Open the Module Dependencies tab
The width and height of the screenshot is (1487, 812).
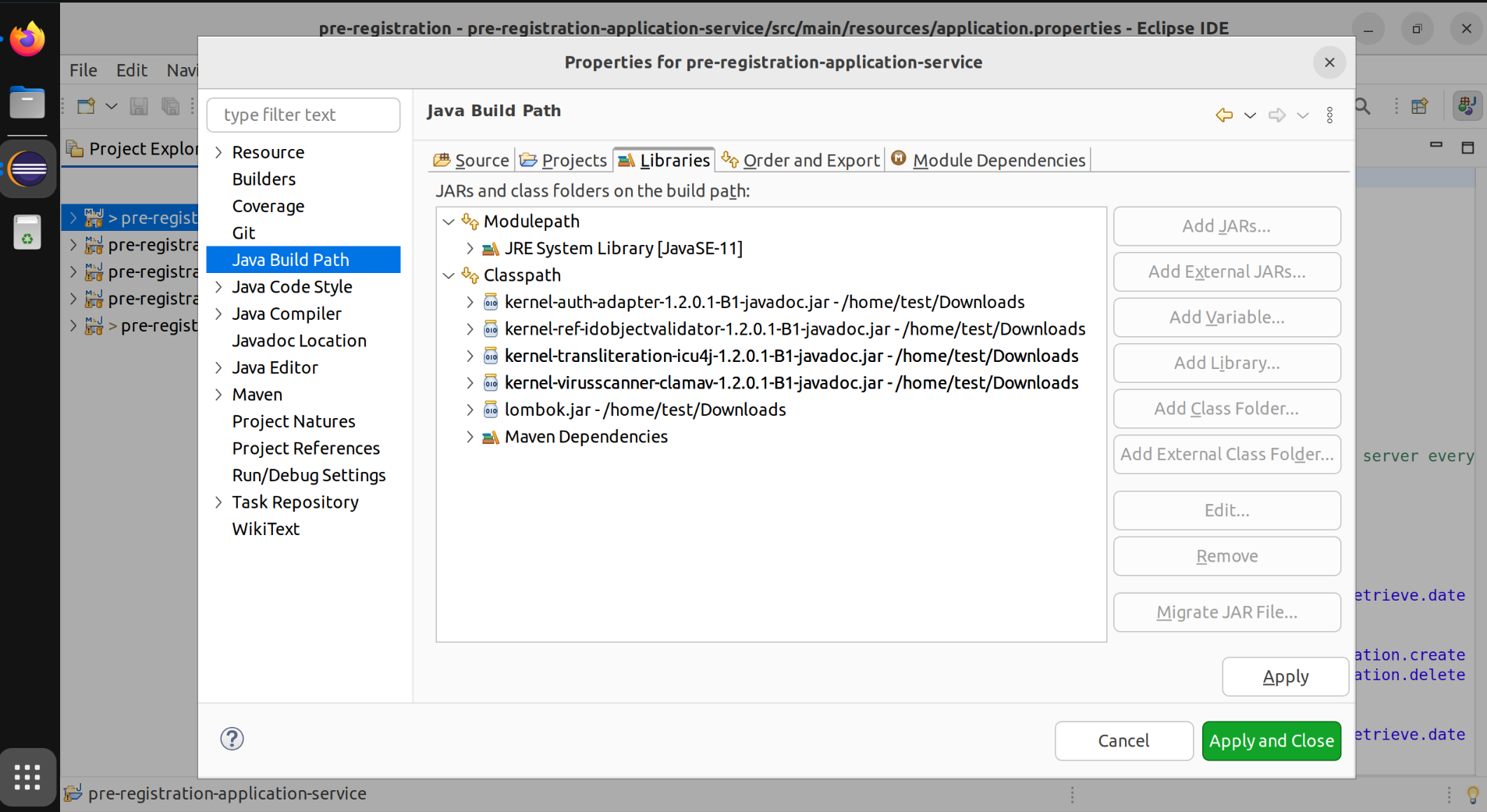(x=988, y=160)
